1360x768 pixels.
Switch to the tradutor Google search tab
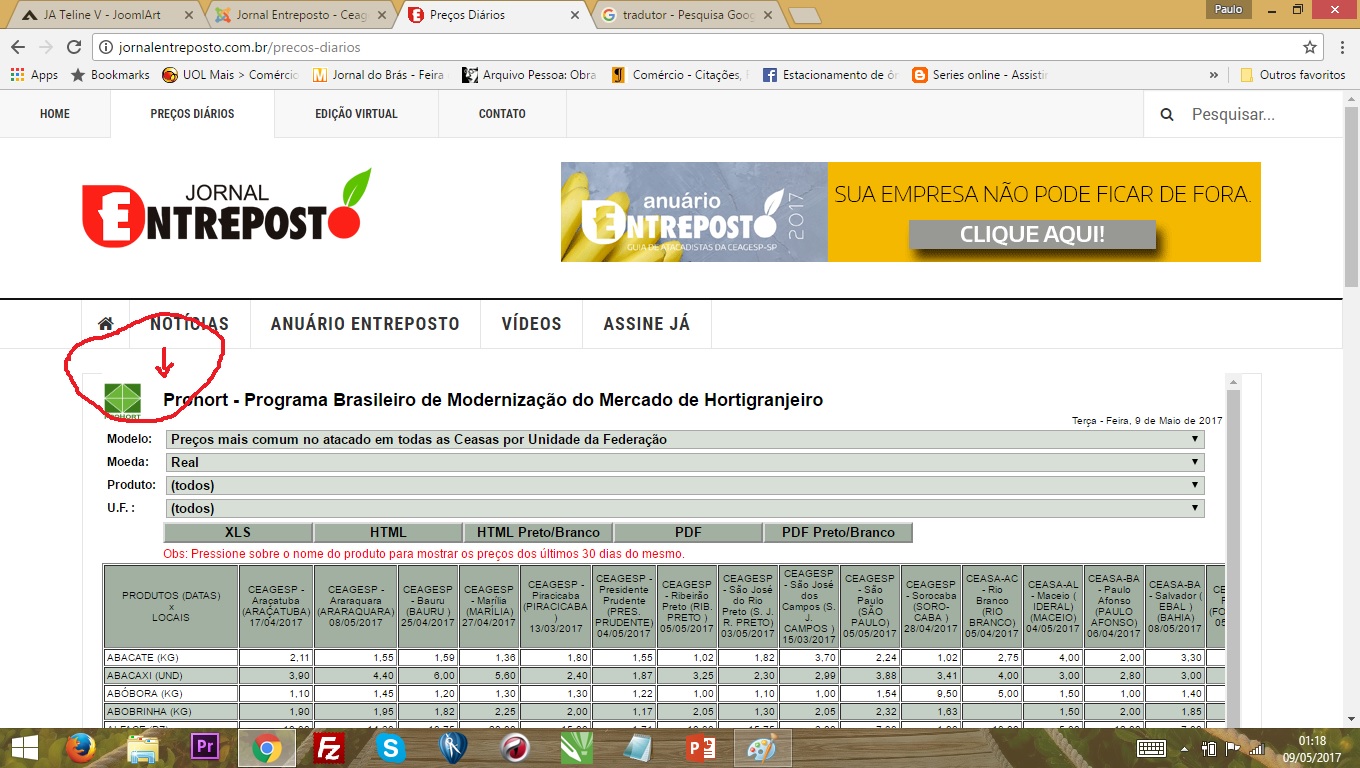685,15
